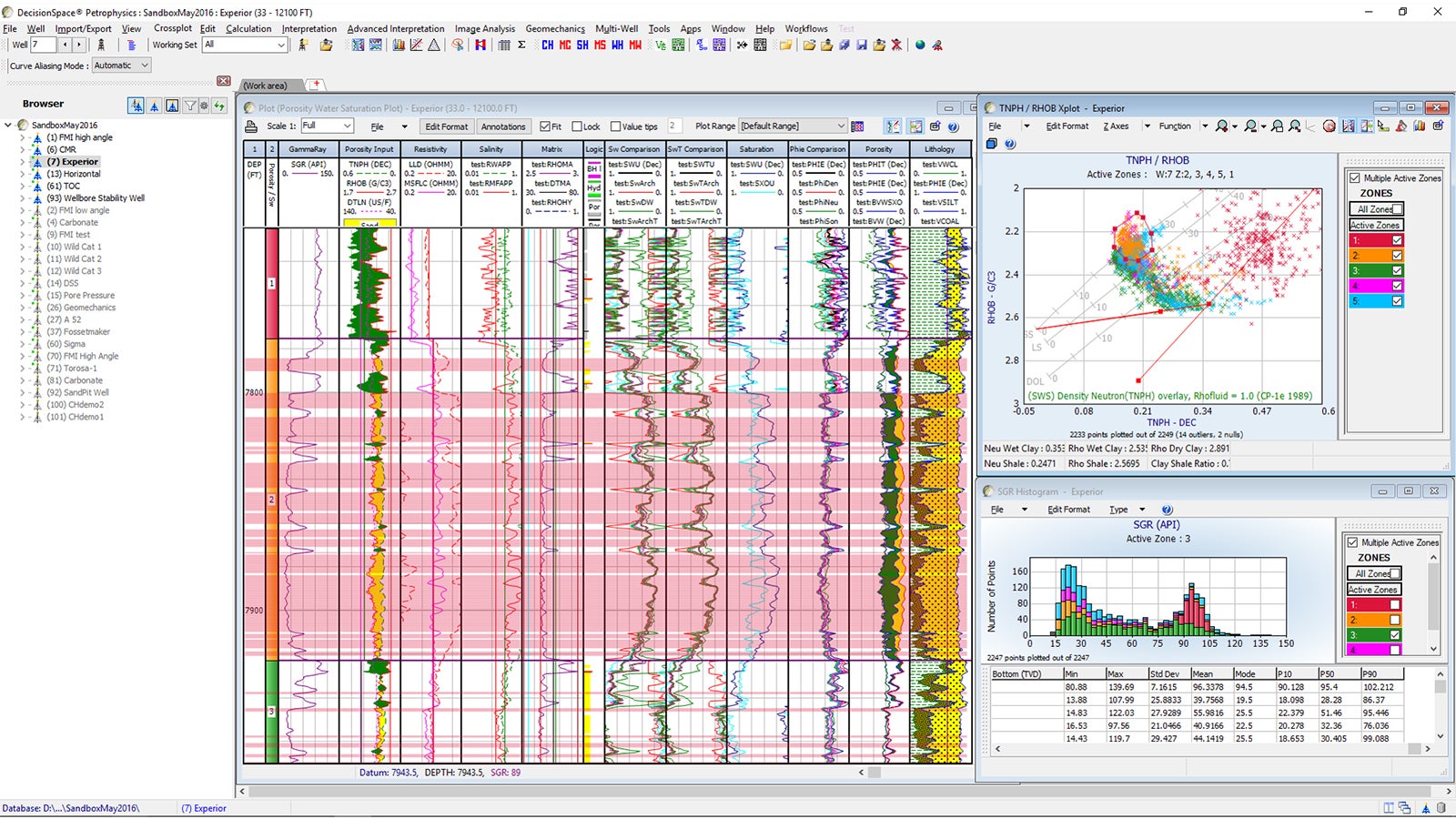This screenshot has height=819, width=1456.
Task: Toggle the Lock checkbox in Plot window
Action: pyautogui.click(x=576, y=126)
